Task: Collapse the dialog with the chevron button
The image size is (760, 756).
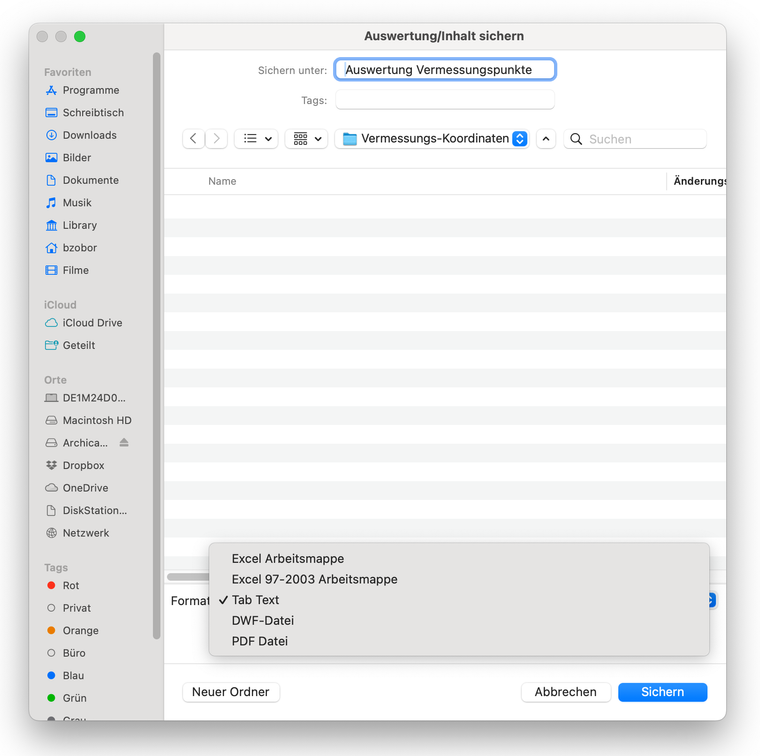Action: click(x=546, y=139)
